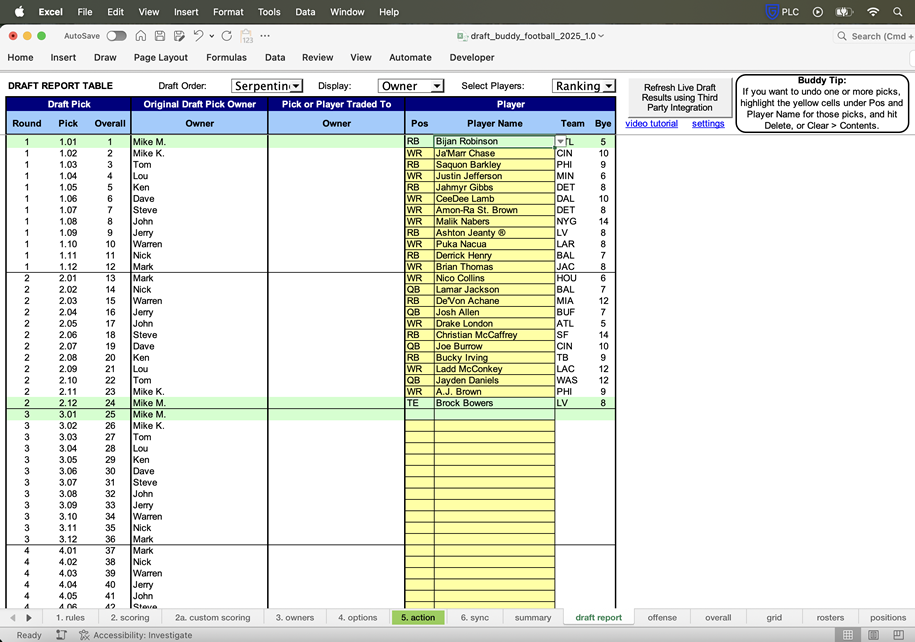Viewport: 915px width, 642px height.
Task: Switch to the 5. action sheet tab
Action: point(418,617)
